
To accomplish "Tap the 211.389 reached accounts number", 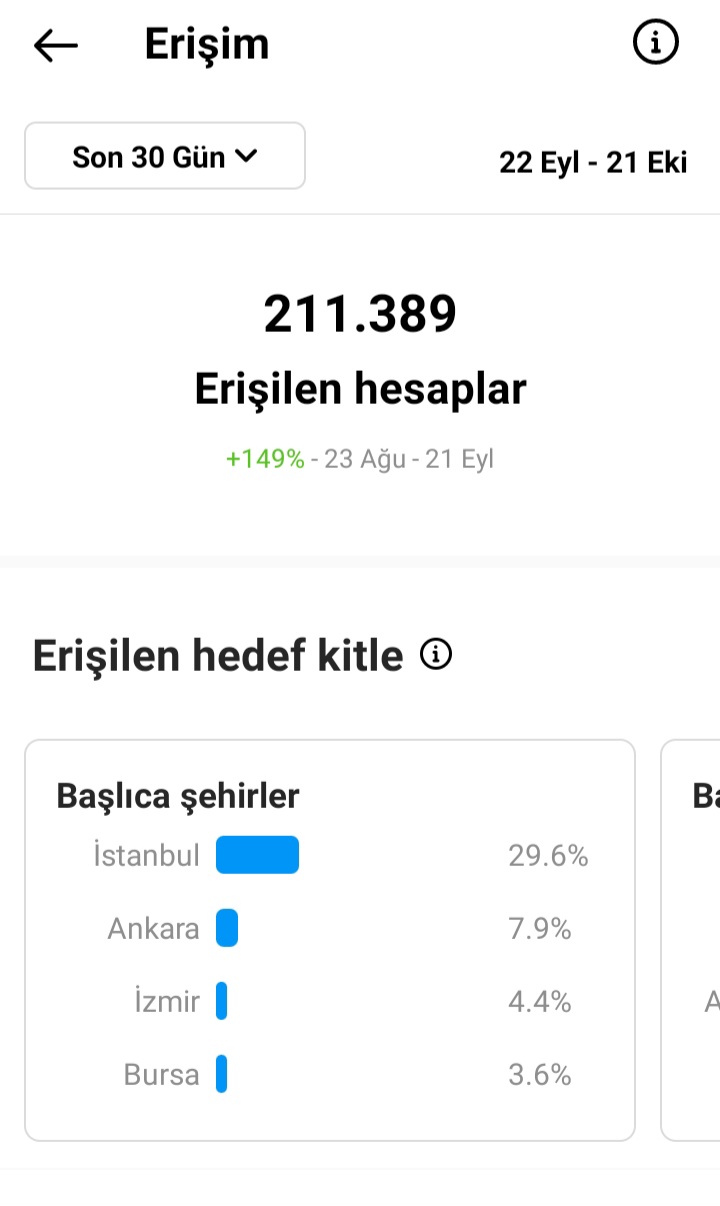I will tap(360, 314).
